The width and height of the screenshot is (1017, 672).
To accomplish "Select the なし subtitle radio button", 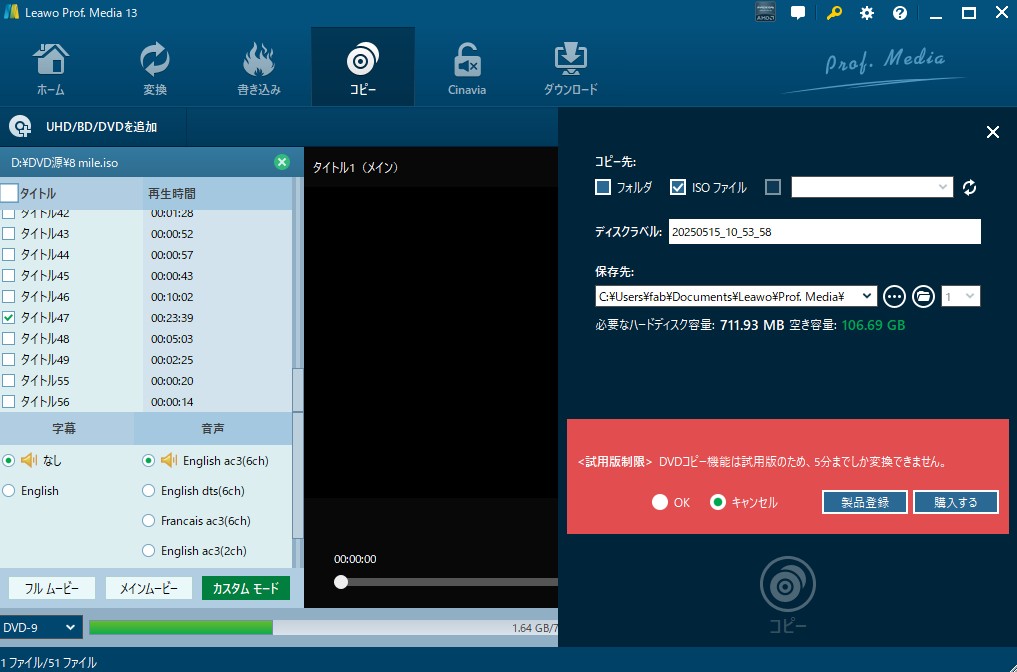I will 8,461.
